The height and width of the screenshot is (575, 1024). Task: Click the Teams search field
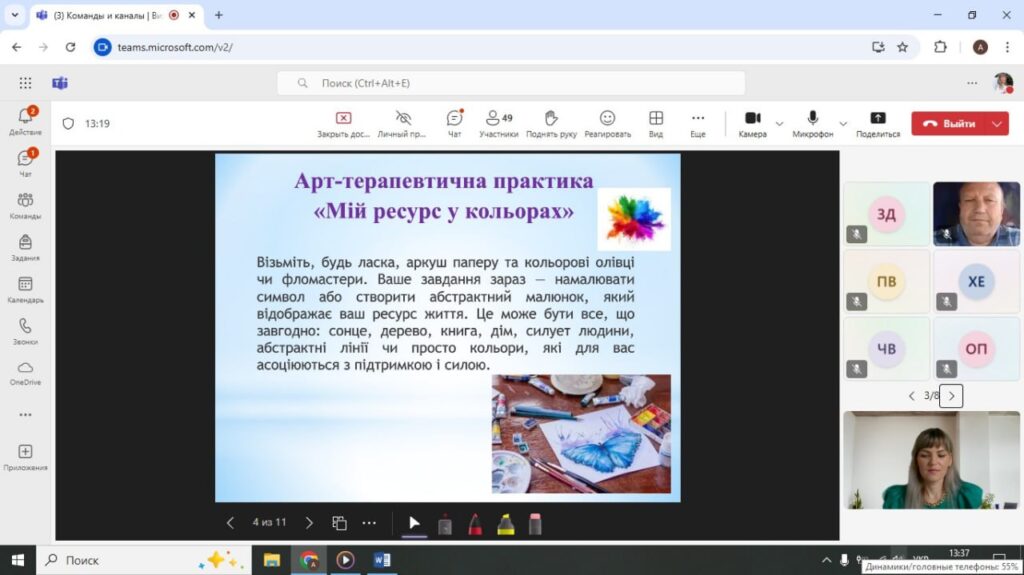(x=510, y=83)
